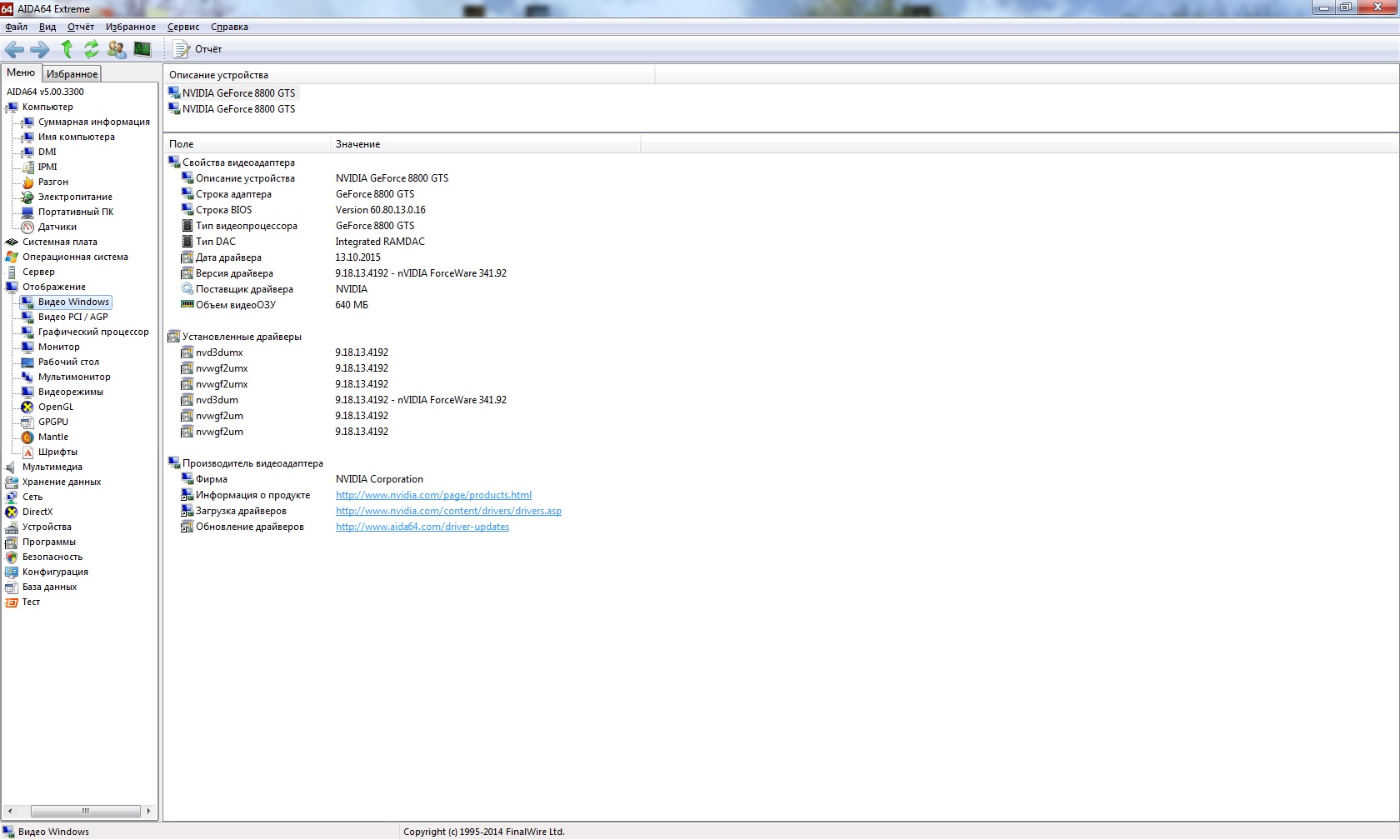This screenshot has width=1400, height=840.
Task: Select Графический процессор in sidebar
Action: click(x=92, y=332)
